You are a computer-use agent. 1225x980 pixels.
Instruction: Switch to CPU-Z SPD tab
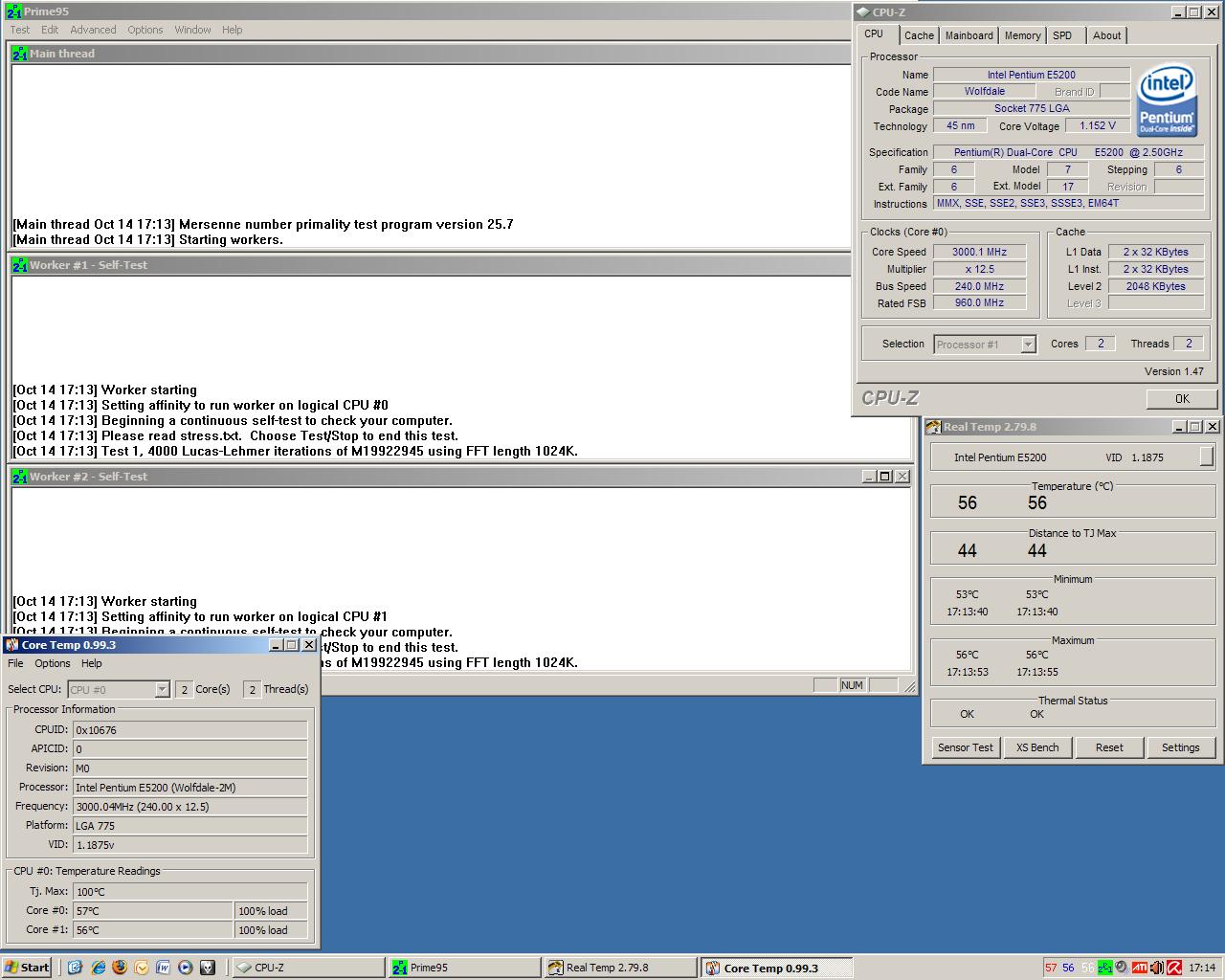tap(1062, 35)
